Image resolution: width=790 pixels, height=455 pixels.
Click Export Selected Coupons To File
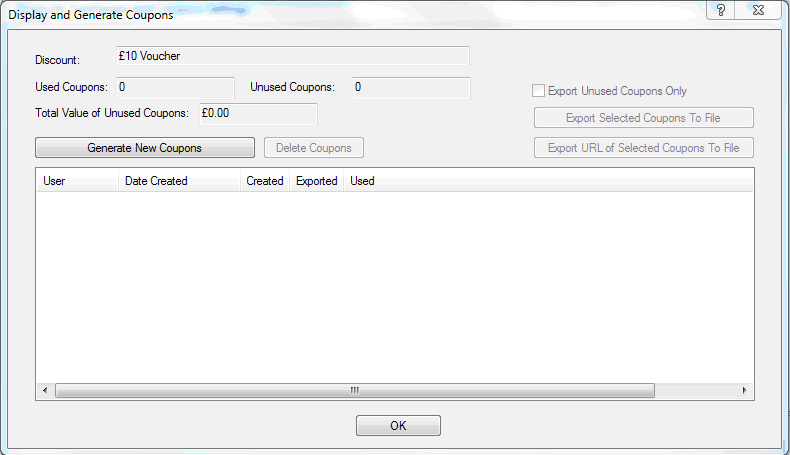tap(643, 118)
